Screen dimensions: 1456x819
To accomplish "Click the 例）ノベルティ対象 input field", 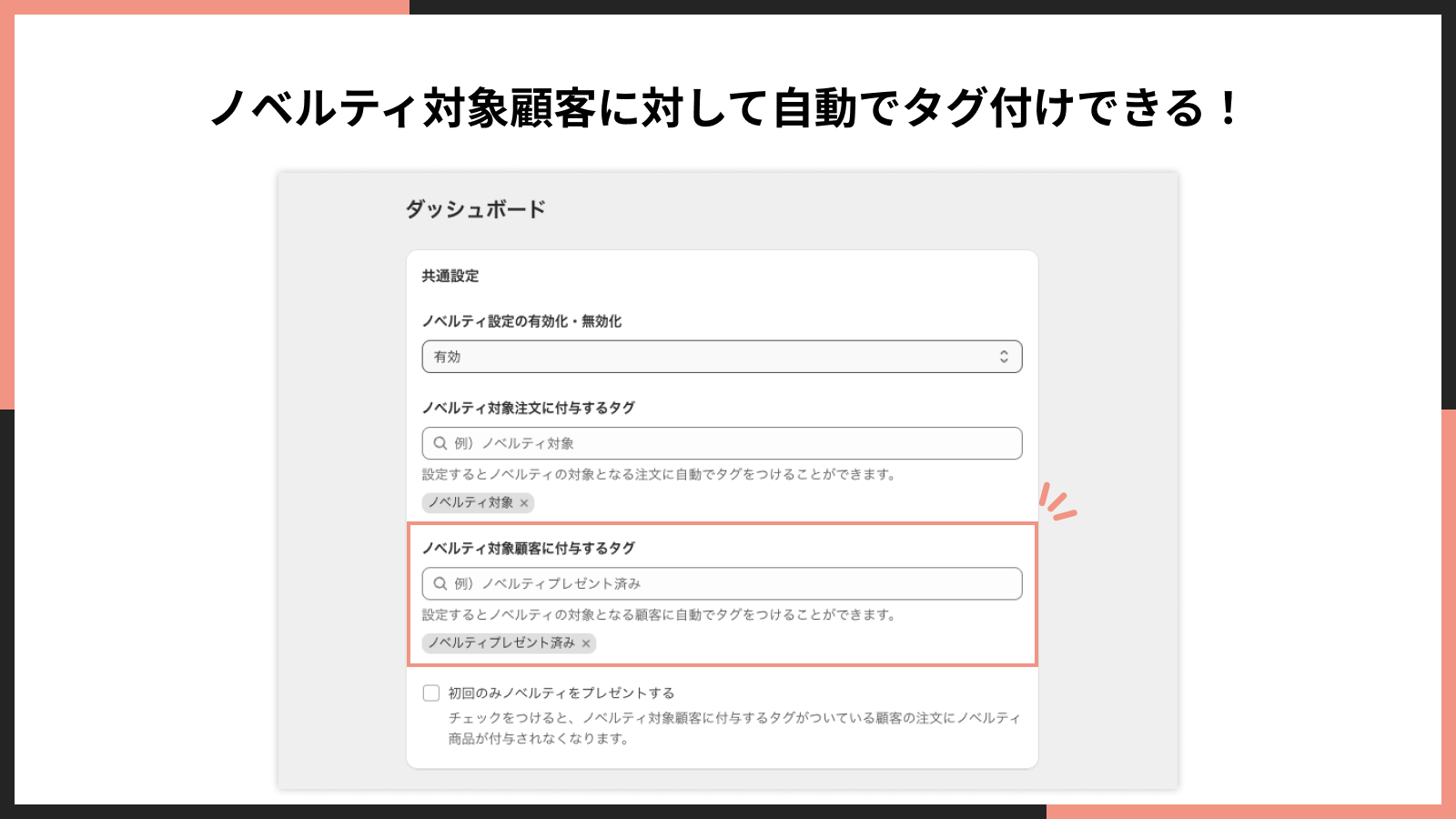I will pos(722,443).
